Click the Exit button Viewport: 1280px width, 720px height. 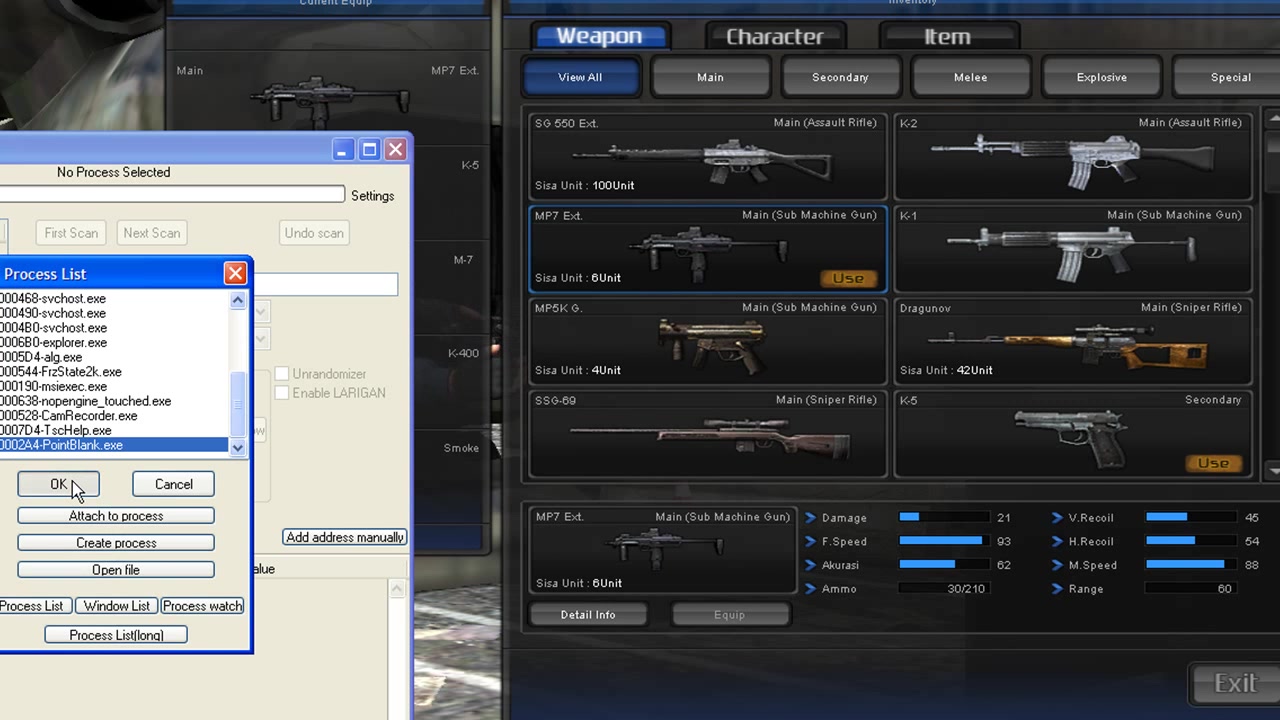click(x=1235, y=683)
